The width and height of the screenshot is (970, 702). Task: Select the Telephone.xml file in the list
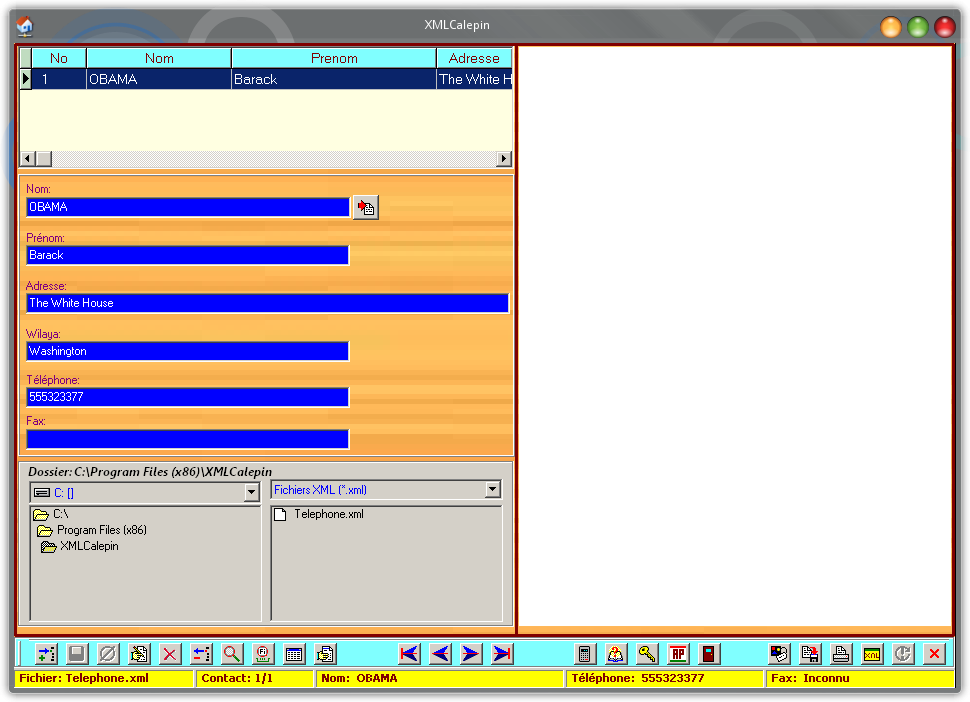[x=328, y=514]
